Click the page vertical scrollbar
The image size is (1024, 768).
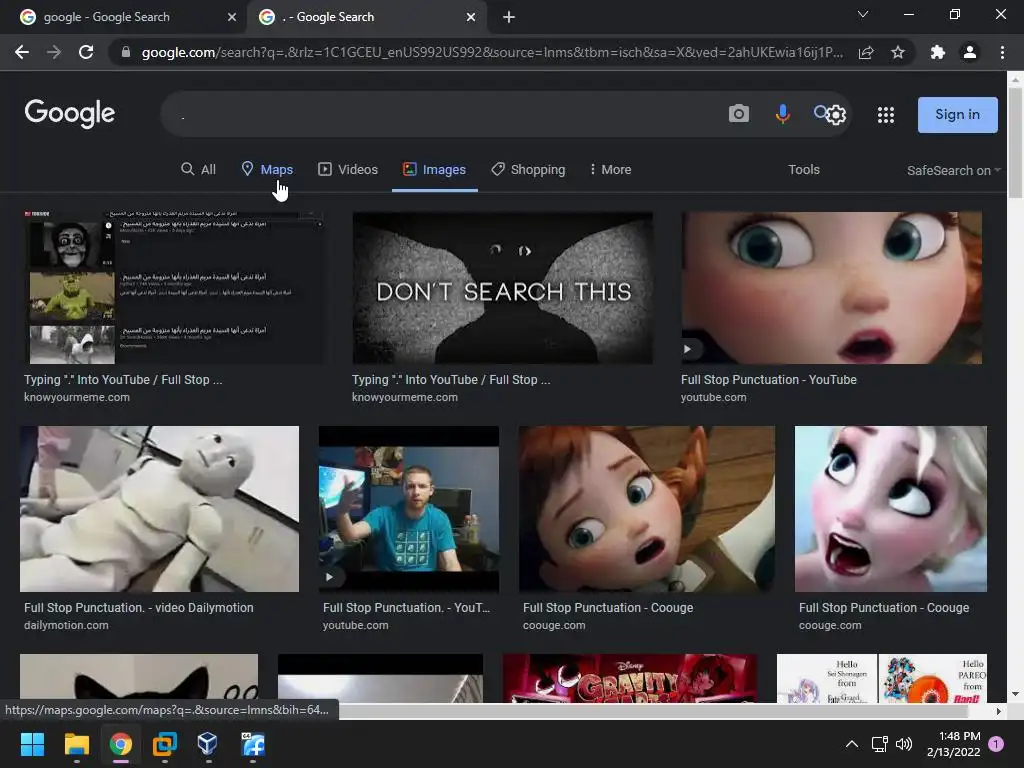coord(1015,142)
